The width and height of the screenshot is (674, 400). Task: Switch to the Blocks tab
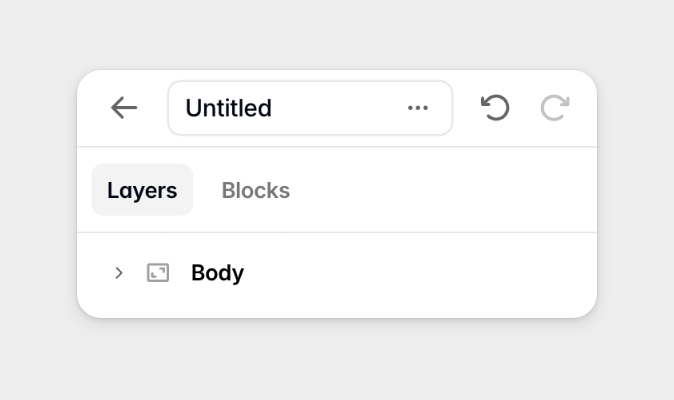coord(256,190)
